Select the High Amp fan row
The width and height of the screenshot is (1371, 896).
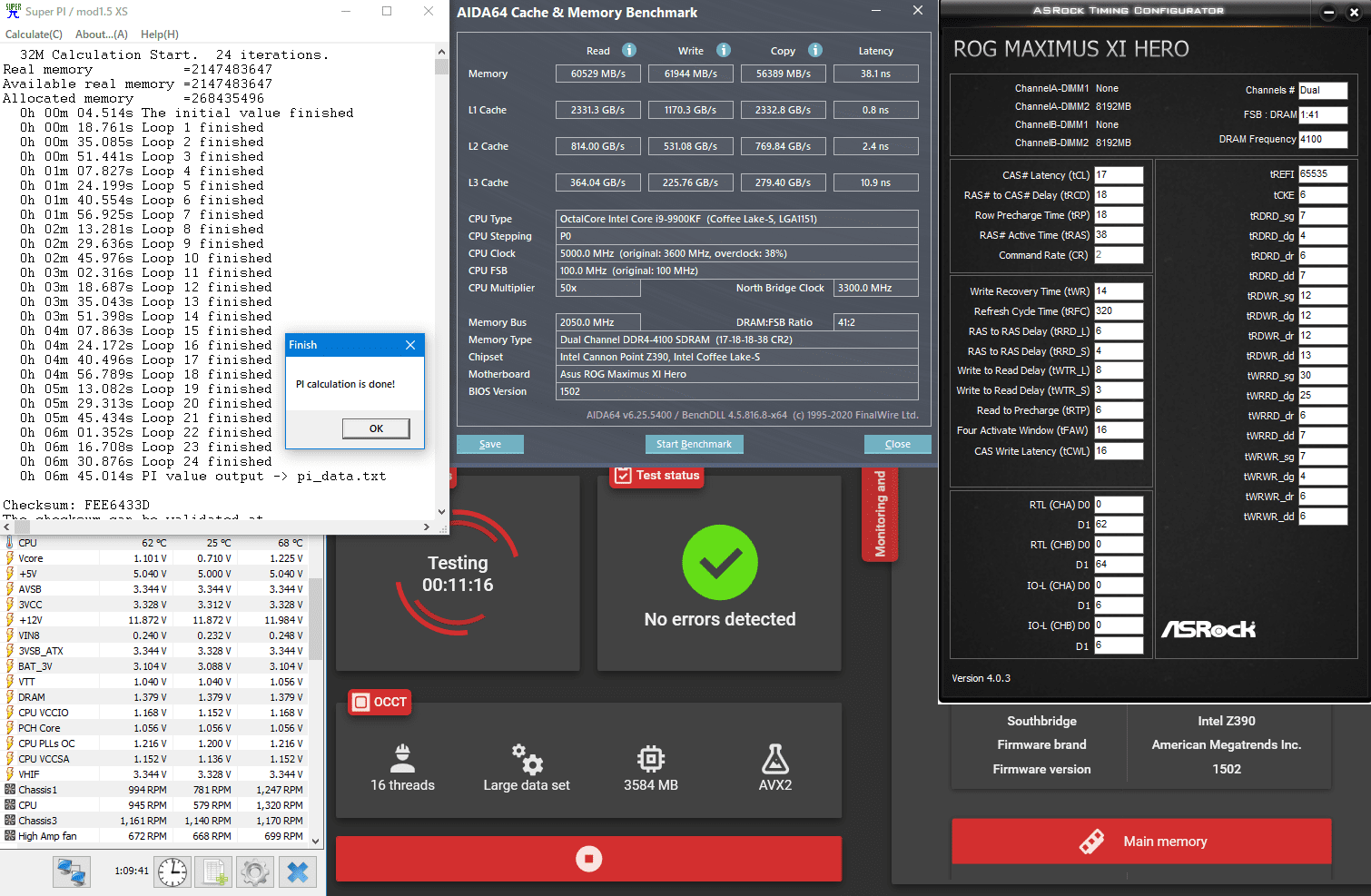(154, 836)
